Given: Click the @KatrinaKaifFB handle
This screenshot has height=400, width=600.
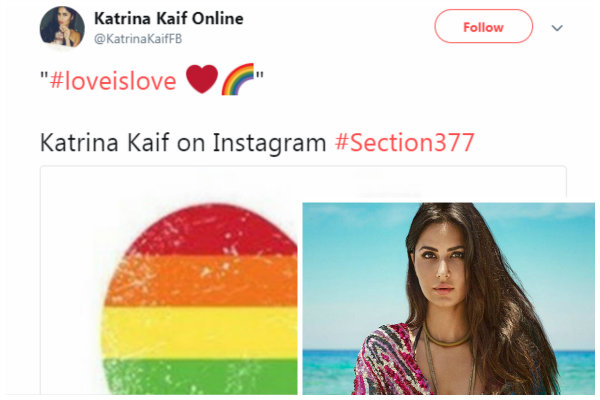Looking at the screenshot, I should point(138,39).
